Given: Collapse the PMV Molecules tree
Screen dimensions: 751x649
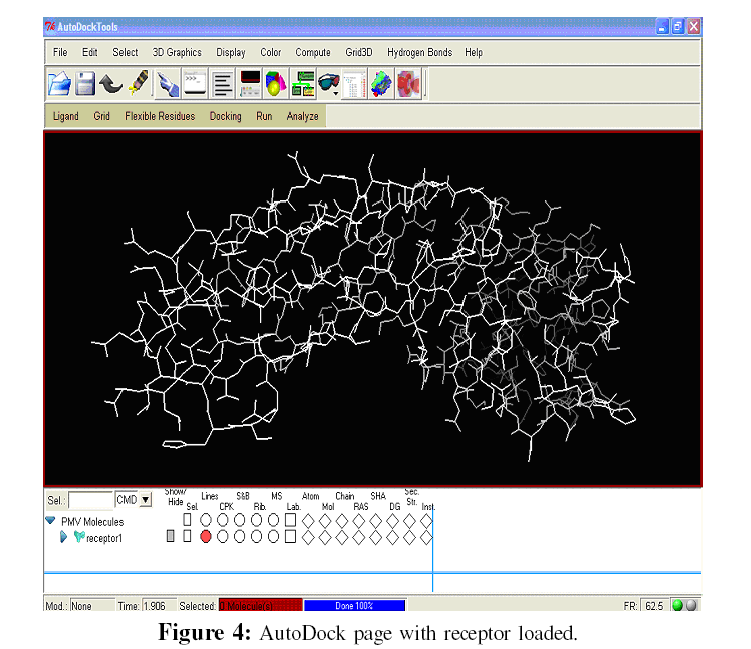Looking at the screenshot, I should tap(50, 521).
